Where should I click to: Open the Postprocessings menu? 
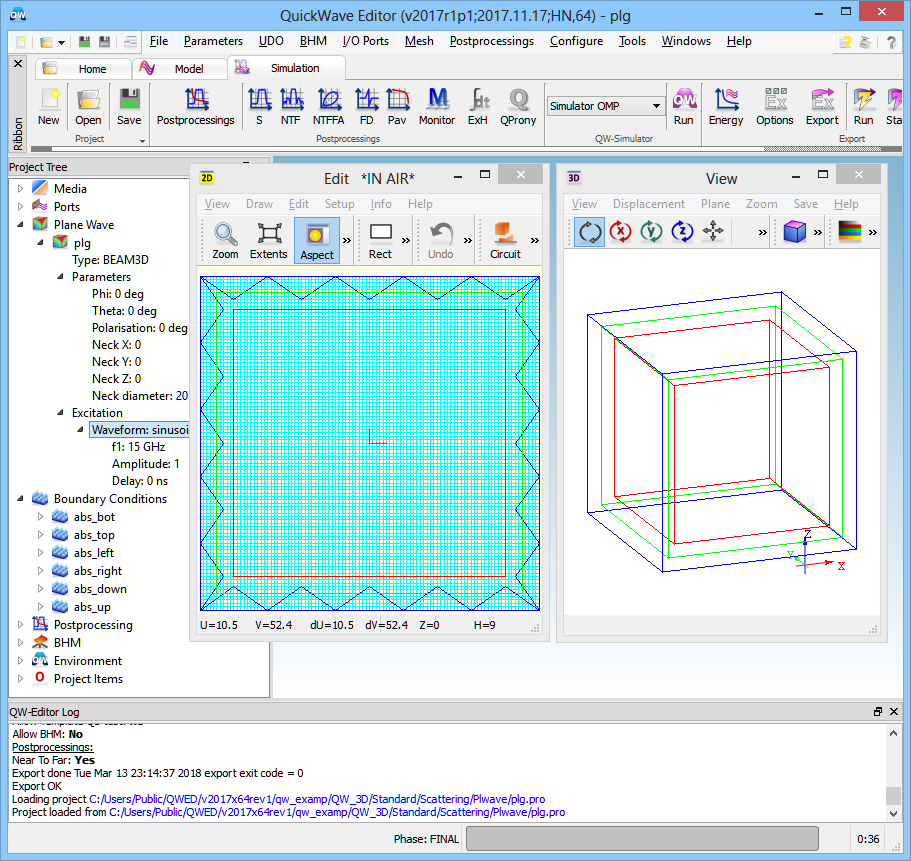pyautogui.click(x=491, y=41)
